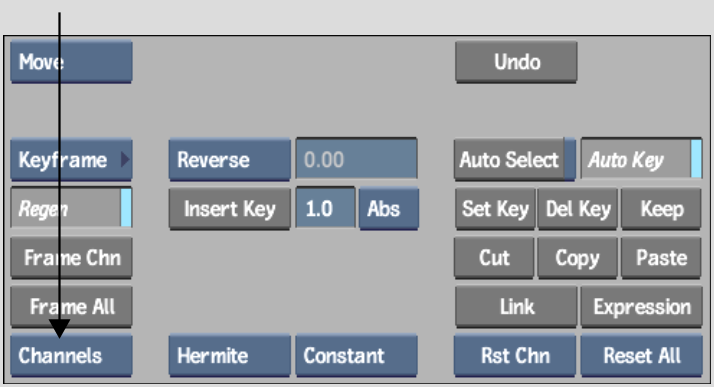Open the Hermite interpolation dropdown
The image size is (714, 387).
[x=230, y=355]
